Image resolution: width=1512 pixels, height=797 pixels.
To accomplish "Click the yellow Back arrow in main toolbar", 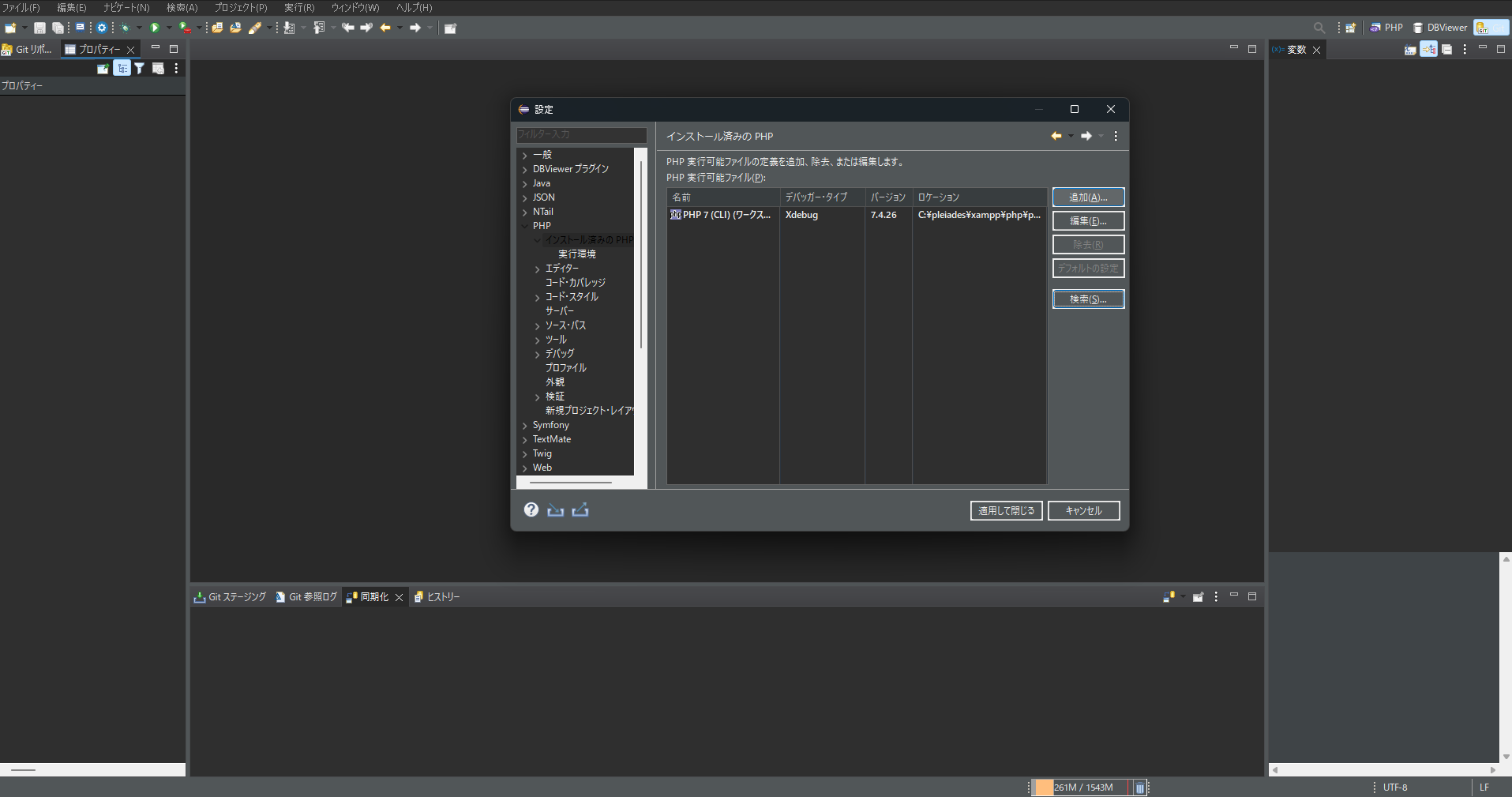I will tap(385, 28).
